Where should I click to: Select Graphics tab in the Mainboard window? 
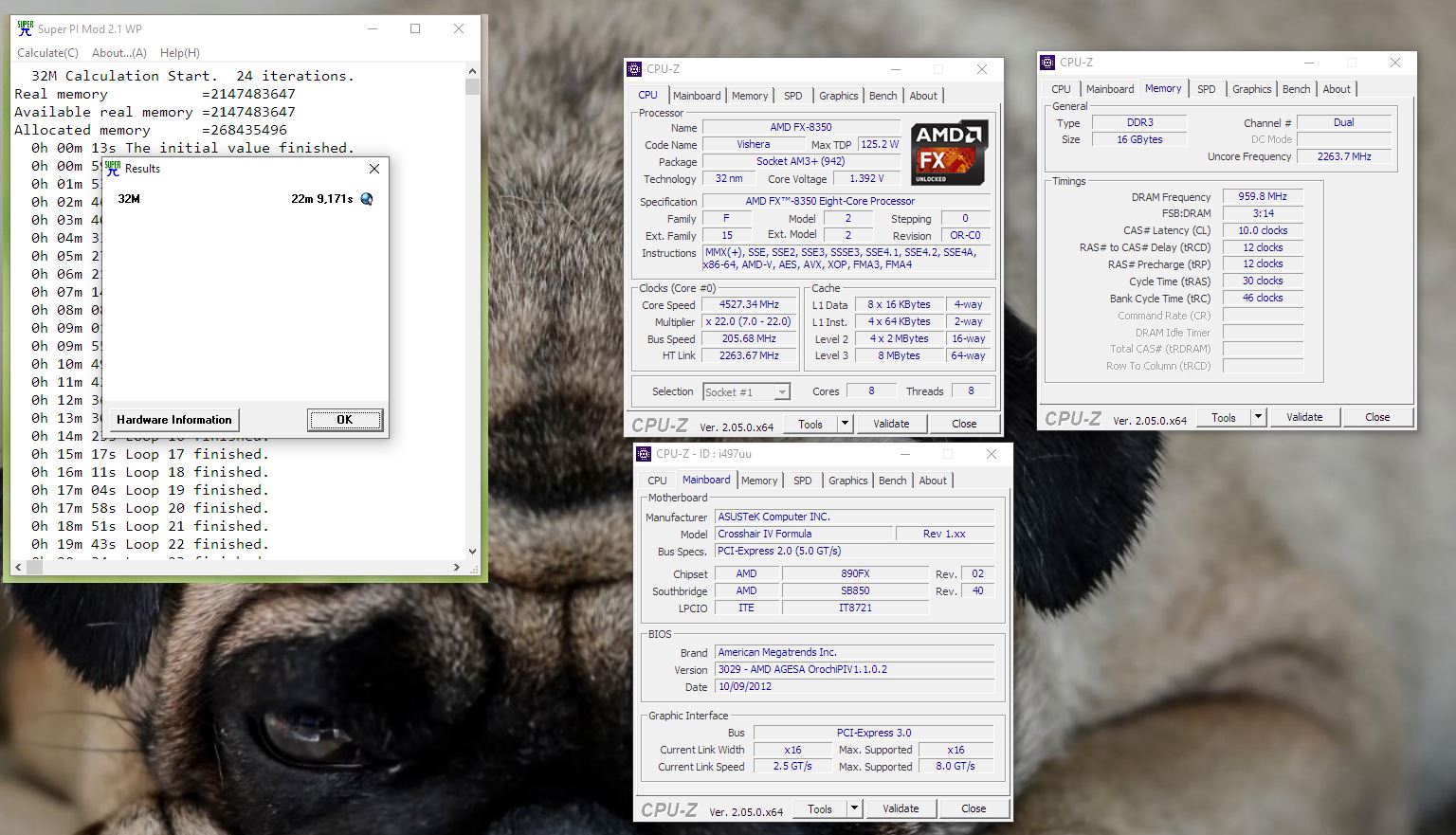click(x=848, y=481)
